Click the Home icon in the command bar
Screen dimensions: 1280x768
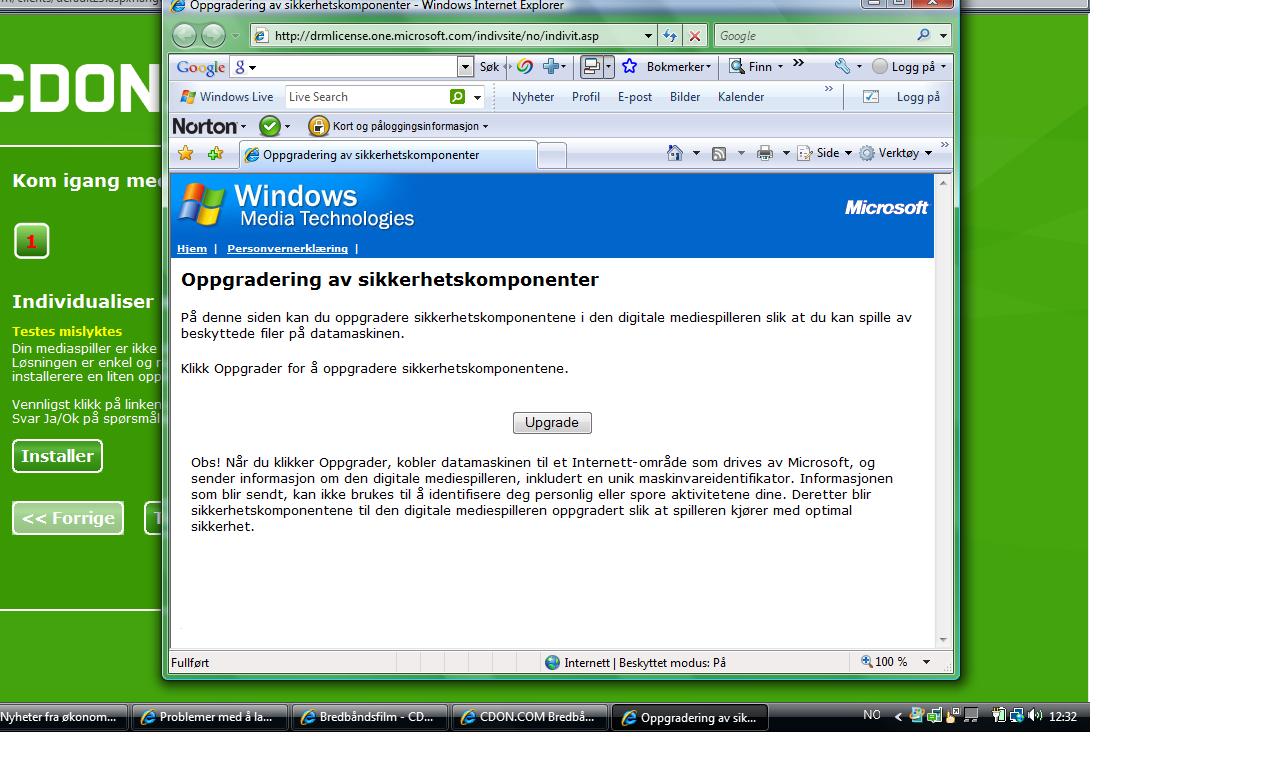click(x=675, y=153)
